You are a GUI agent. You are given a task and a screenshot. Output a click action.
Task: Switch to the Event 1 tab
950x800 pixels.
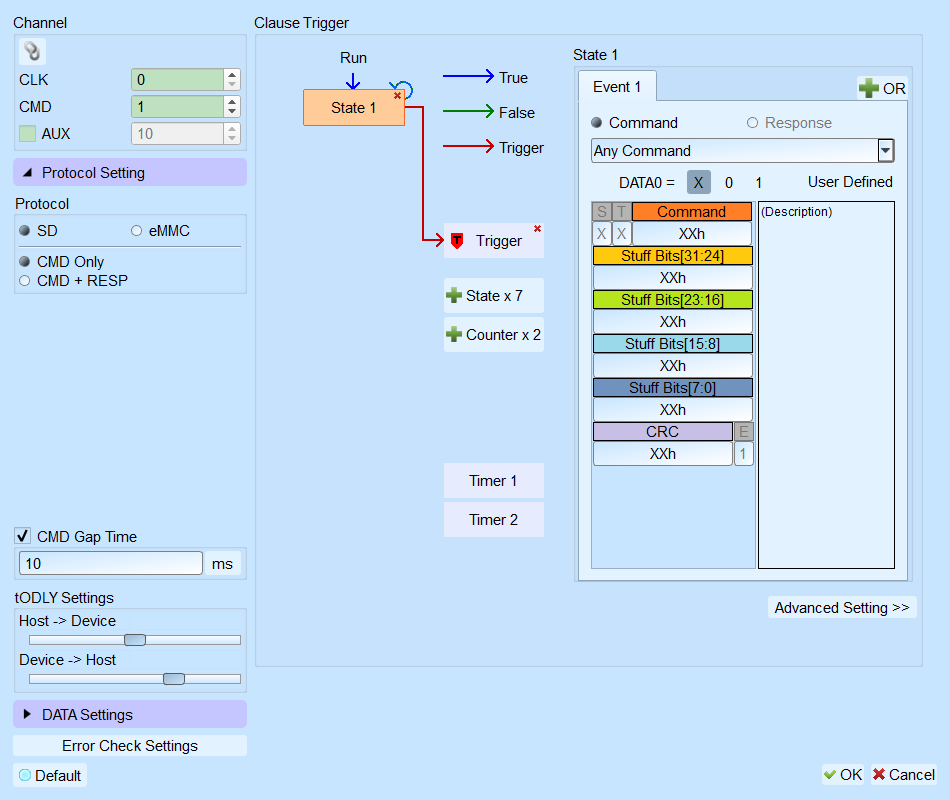[x=617, y=87]
